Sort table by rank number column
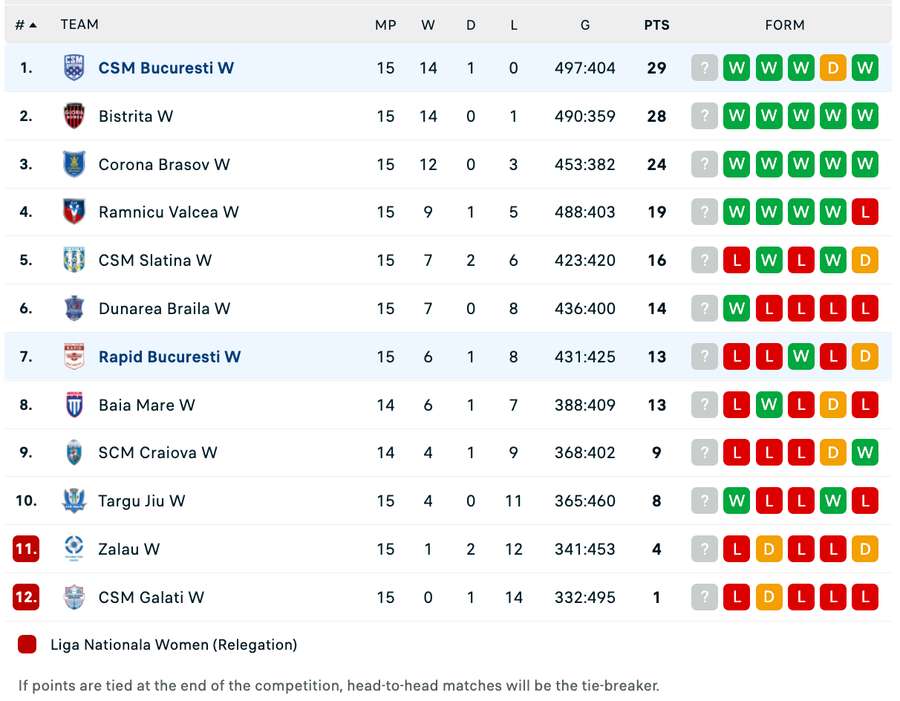 click(26, 25)
